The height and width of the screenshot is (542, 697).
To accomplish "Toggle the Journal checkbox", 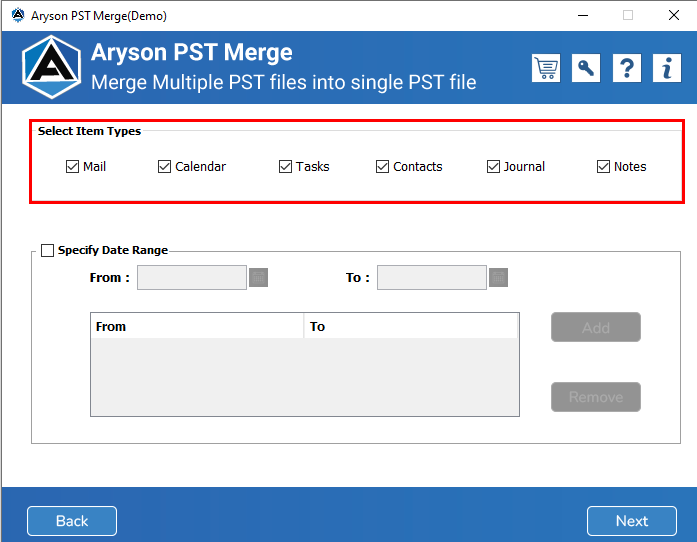I will pos(493,167).
